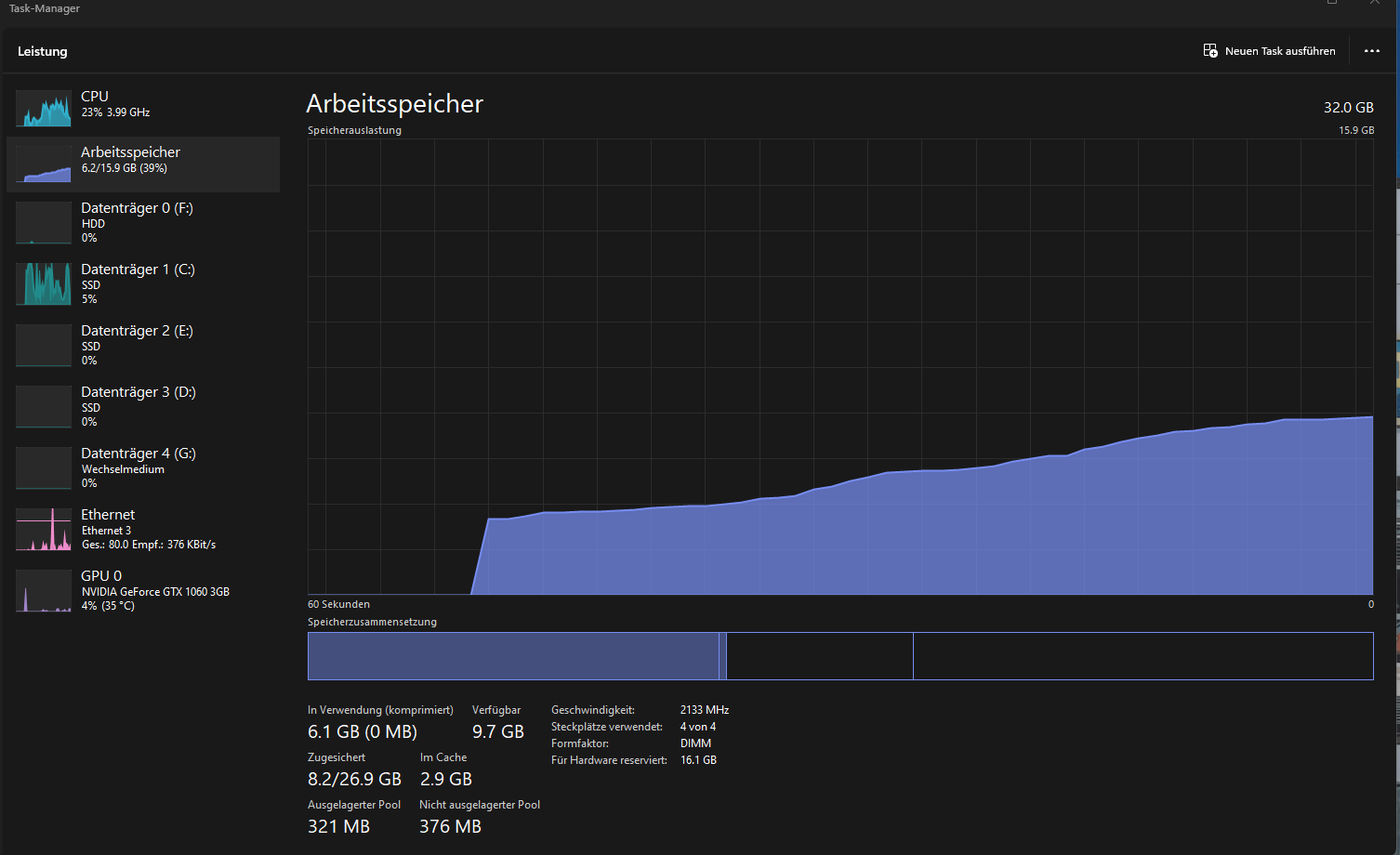Screen dimensions: 1400x855
Task: Click the In Verwendung (komprimiert) label
Action: coord(381,710)
